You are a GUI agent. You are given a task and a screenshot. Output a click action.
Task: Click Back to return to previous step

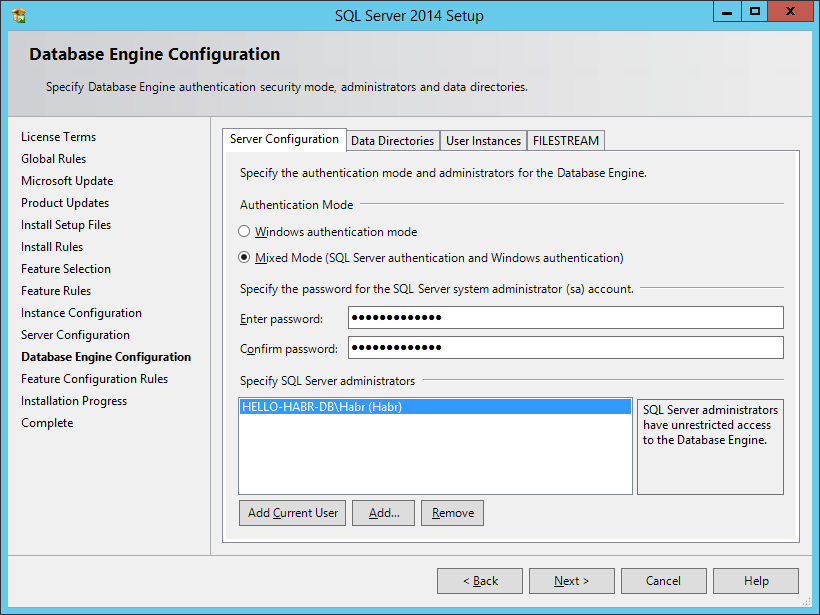point(479,580)
